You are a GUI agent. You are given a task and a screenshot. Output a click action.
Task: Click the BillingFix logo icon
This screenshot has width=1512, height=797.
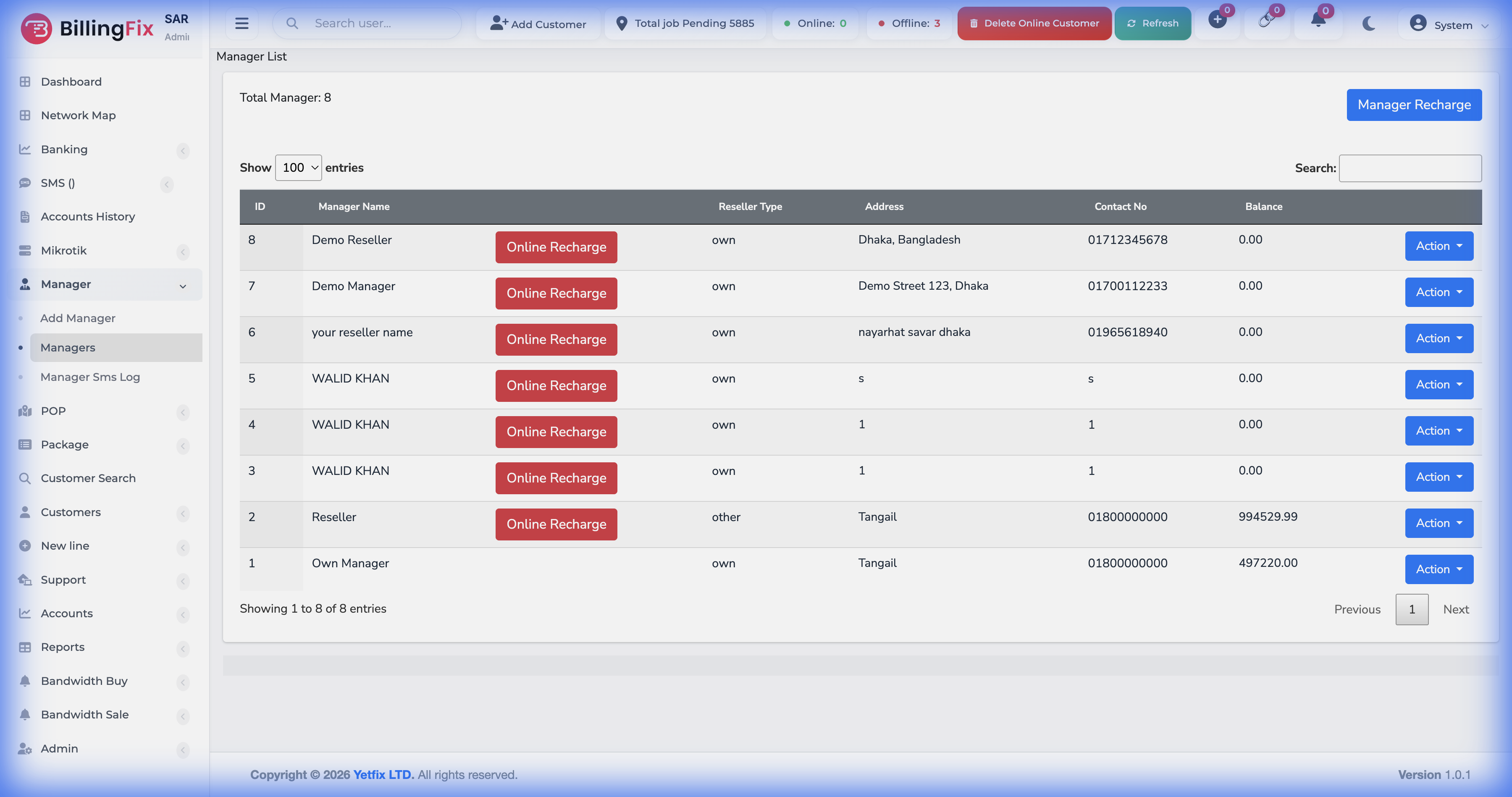tap(37, 28)
